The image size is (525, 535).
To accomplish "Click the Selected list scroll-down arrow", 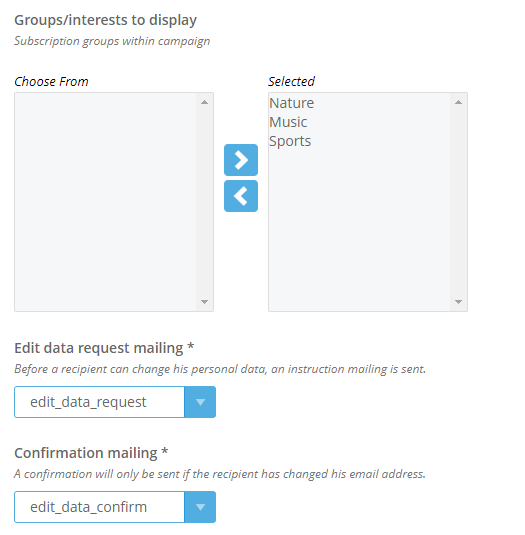I will tap(458, 302).
